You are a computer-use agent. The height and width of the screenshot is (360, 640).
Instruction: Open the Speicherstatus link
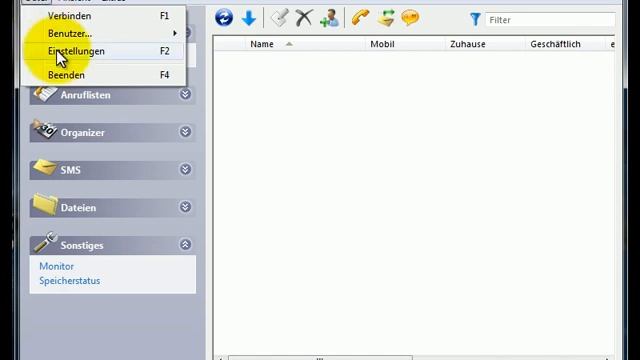click(x=70, y=281)
